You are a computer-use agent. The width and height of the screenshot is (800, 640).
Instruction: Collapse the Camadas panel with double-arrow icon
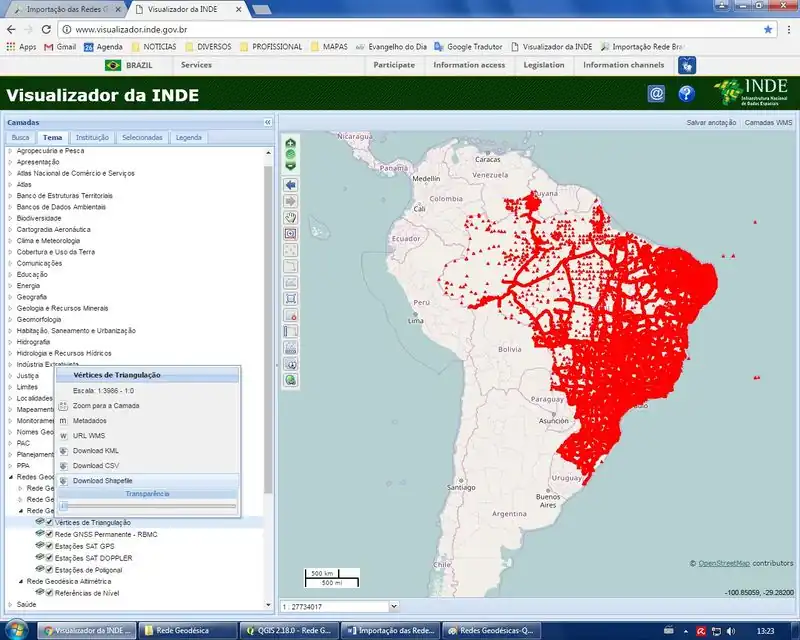tap(268, 122)
